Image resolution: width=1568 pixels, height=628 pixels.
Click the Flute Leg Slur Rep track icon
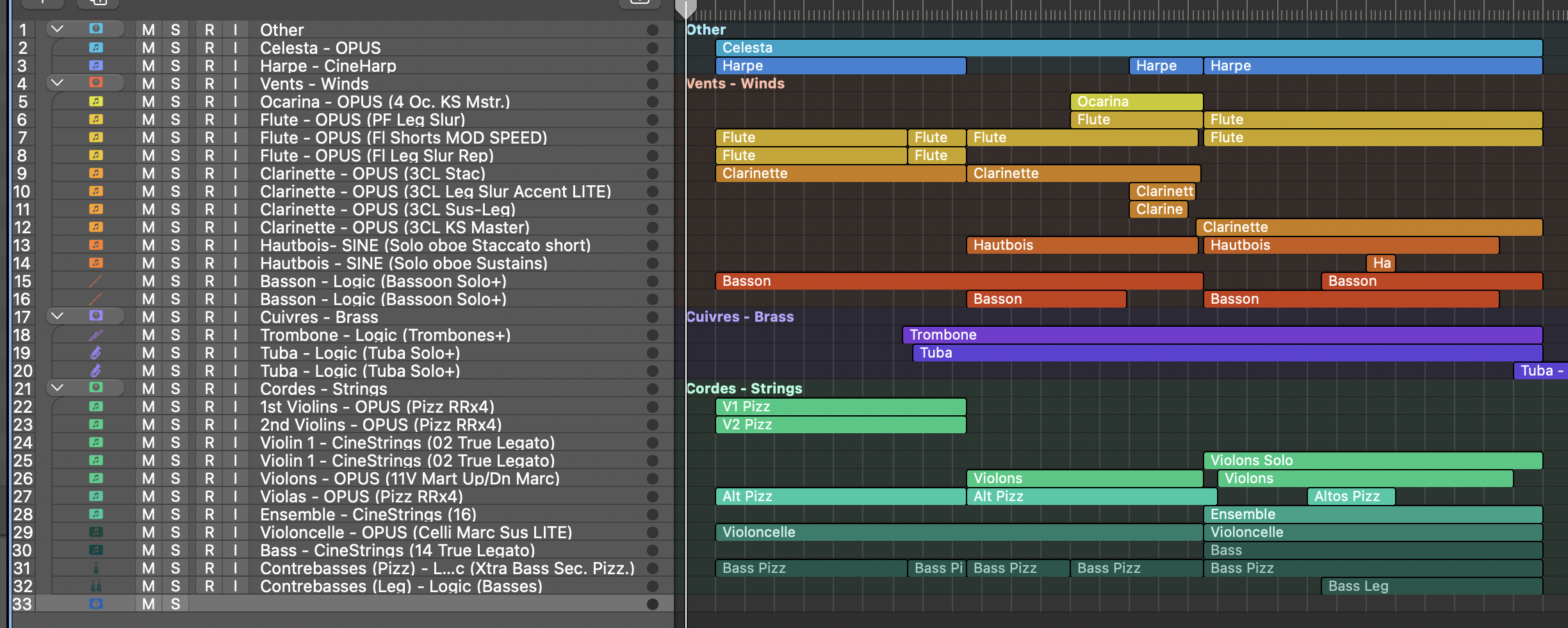[95, 155]
